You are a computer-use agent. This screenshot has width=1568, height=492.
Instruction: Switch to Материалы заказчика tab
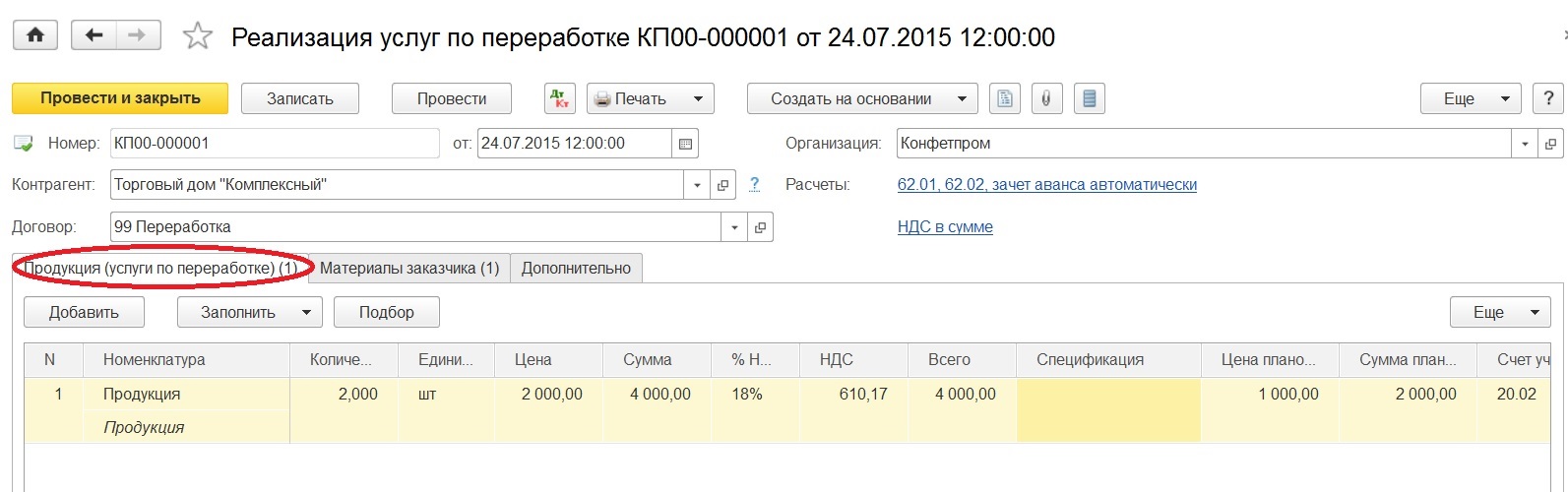pos(409,268)
